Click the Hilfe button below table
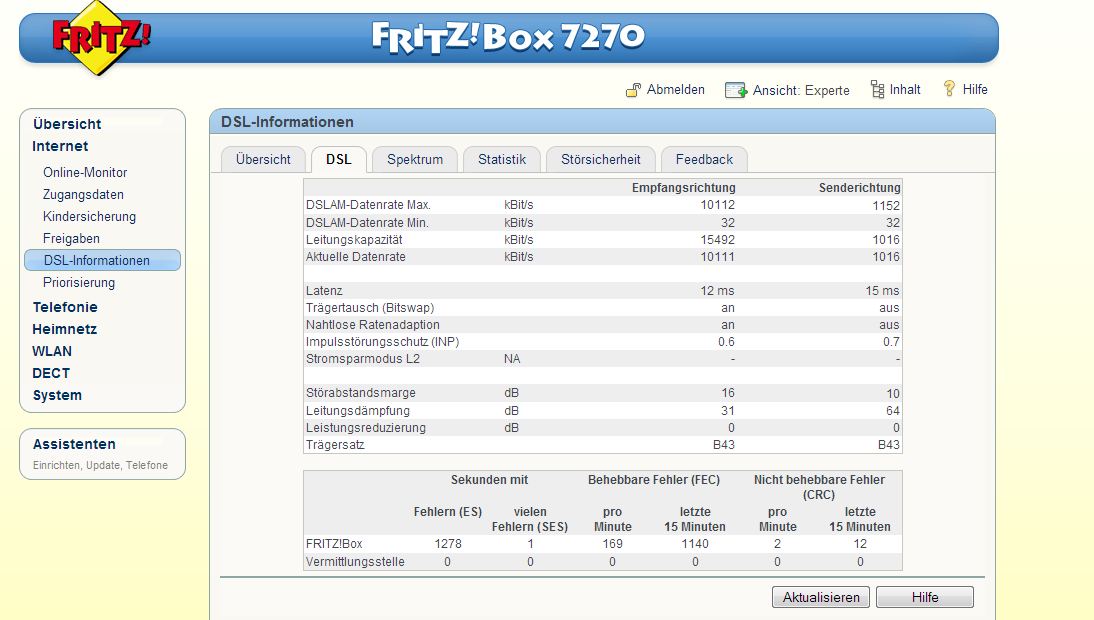The height and width of the screenshot is (620, 1094). (924, 597)
